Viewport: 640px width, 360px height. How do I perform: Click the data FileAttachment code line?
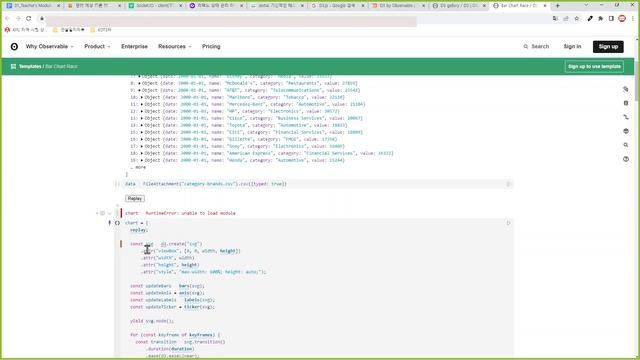point(206,184)
